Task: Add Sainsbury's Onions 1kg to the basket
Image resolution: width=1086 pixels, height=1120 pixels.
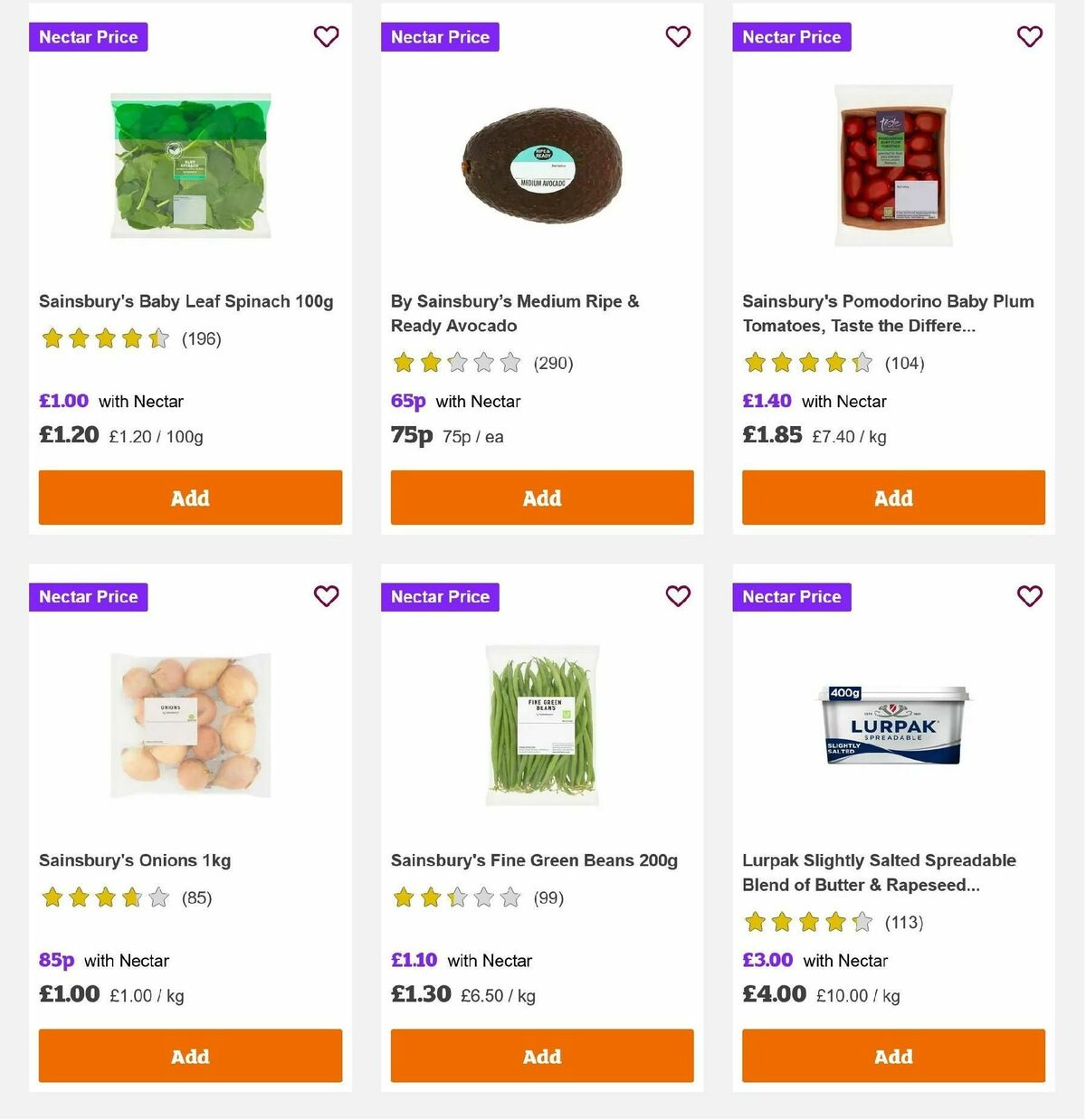Action: point(190,1056)
